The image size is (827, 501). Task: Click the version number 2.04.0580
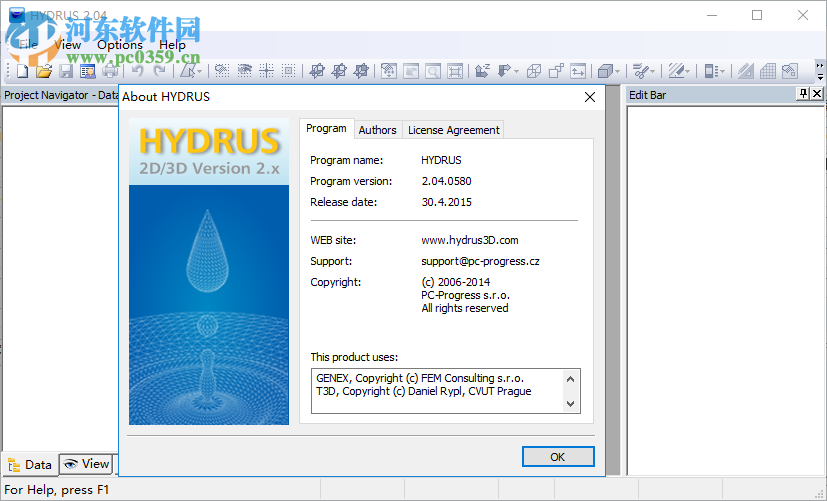446,181
